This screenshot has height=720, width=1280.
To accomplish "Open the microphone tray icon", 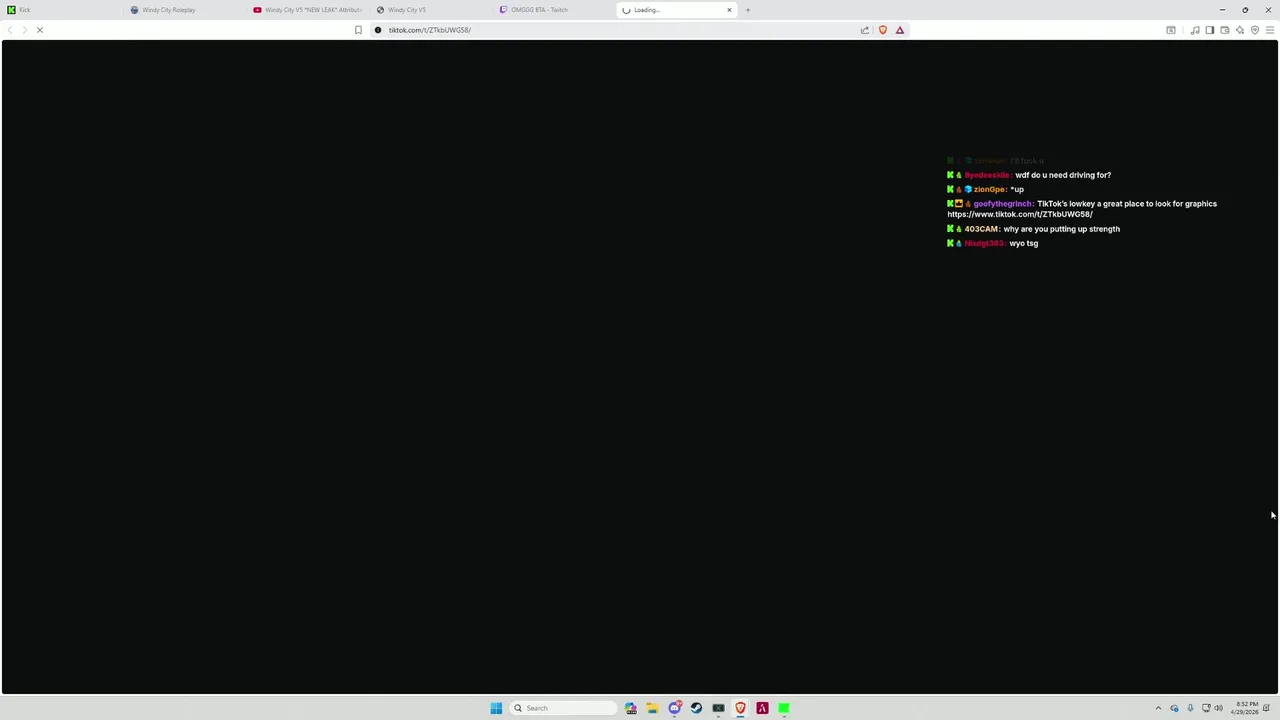I will click(1190, 708).
